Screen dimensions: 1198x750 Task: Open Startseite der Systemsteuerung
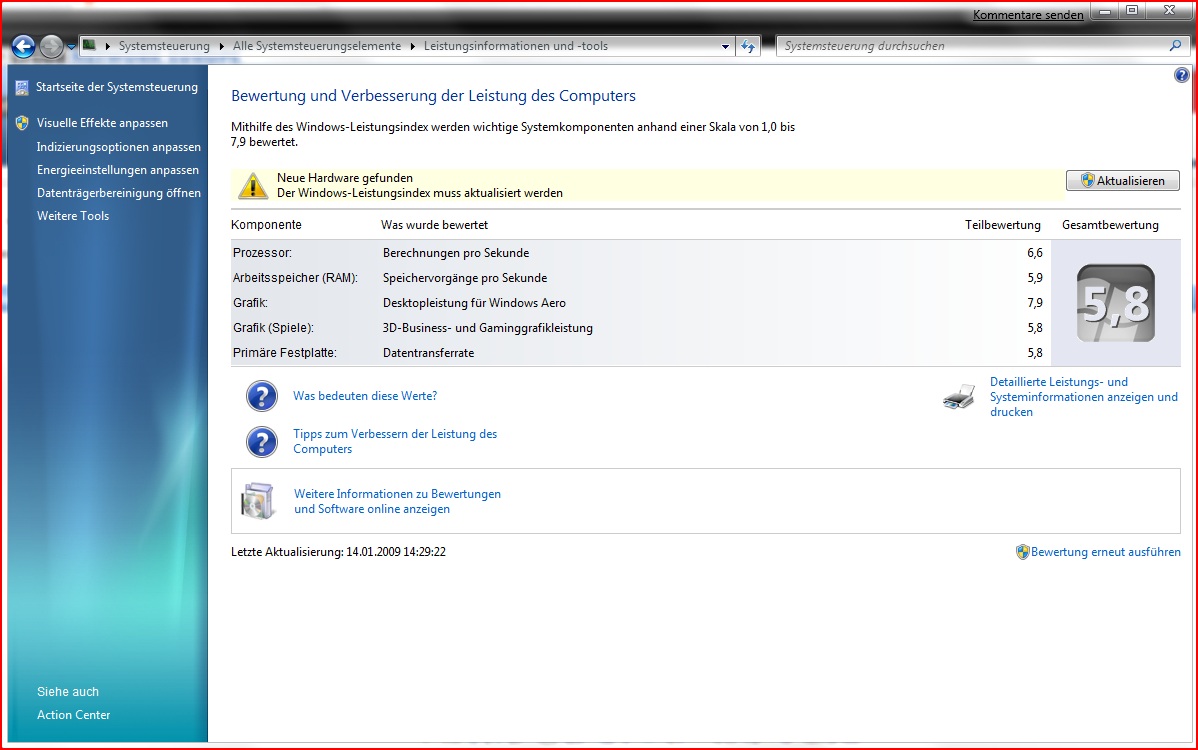coord(117,87)
